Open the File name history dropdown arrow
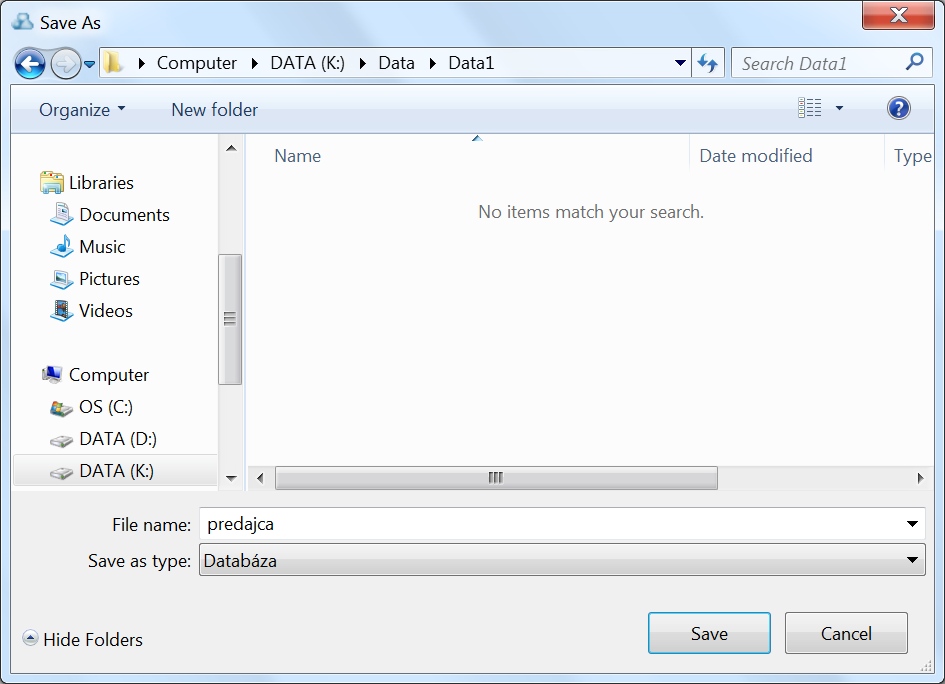945x684 pixels. (x=911, y=524)
